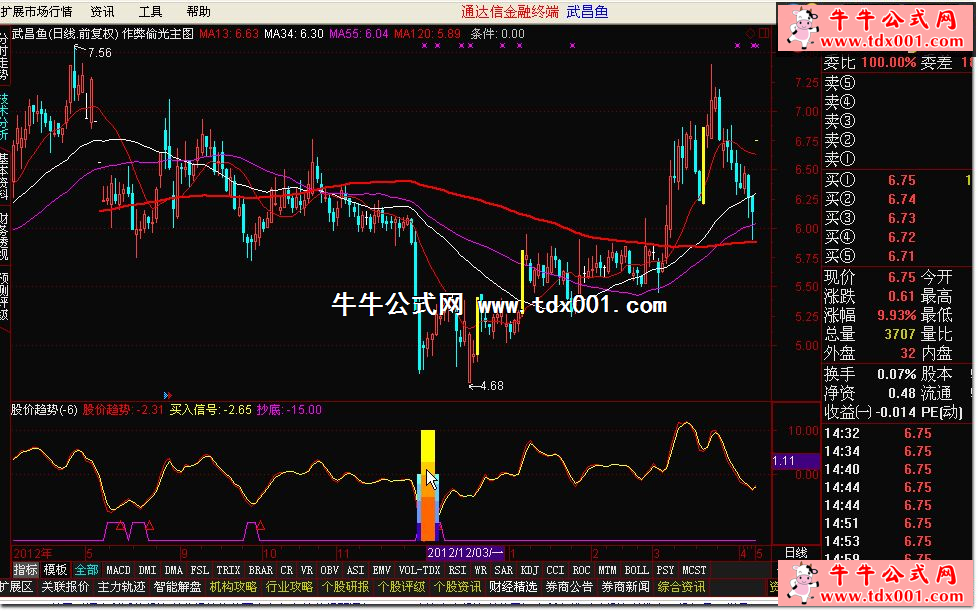Switch to the 基本资料 side tab
The height and width of the screenshot is (611, 978).
tap(4, 176)
